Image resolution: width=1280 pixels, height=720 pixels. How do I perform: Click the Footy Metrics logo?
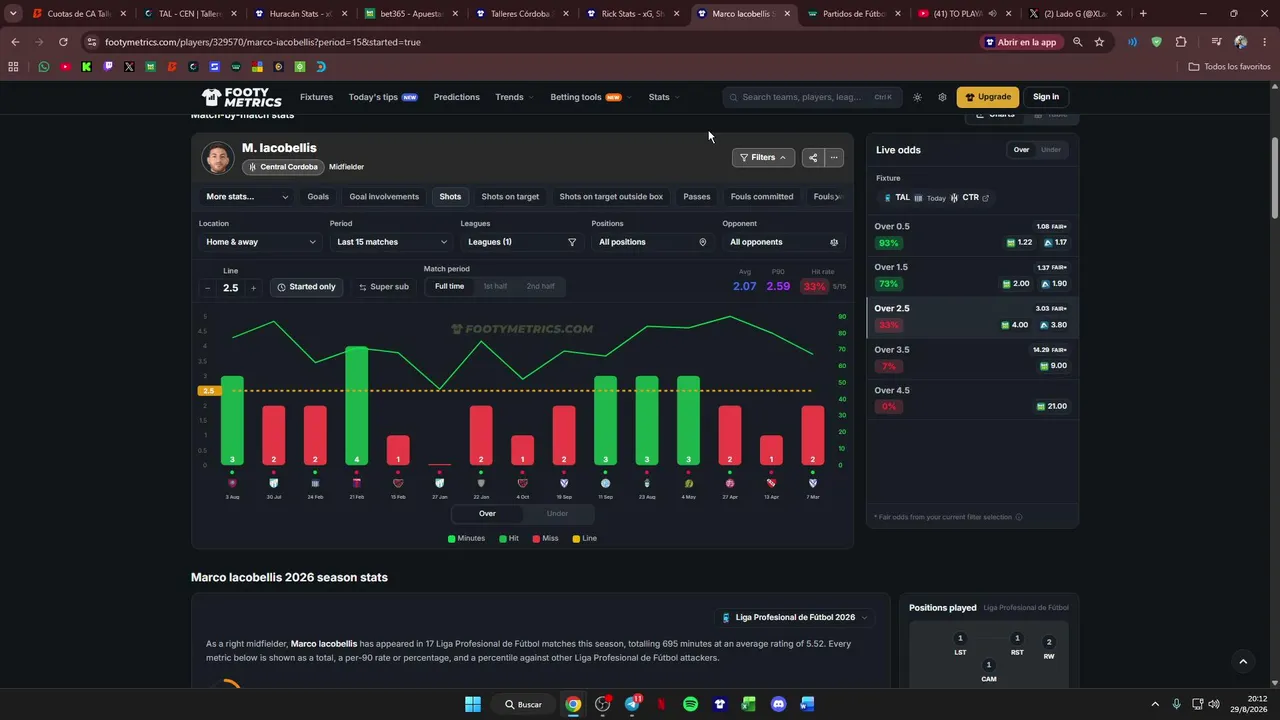241,97
